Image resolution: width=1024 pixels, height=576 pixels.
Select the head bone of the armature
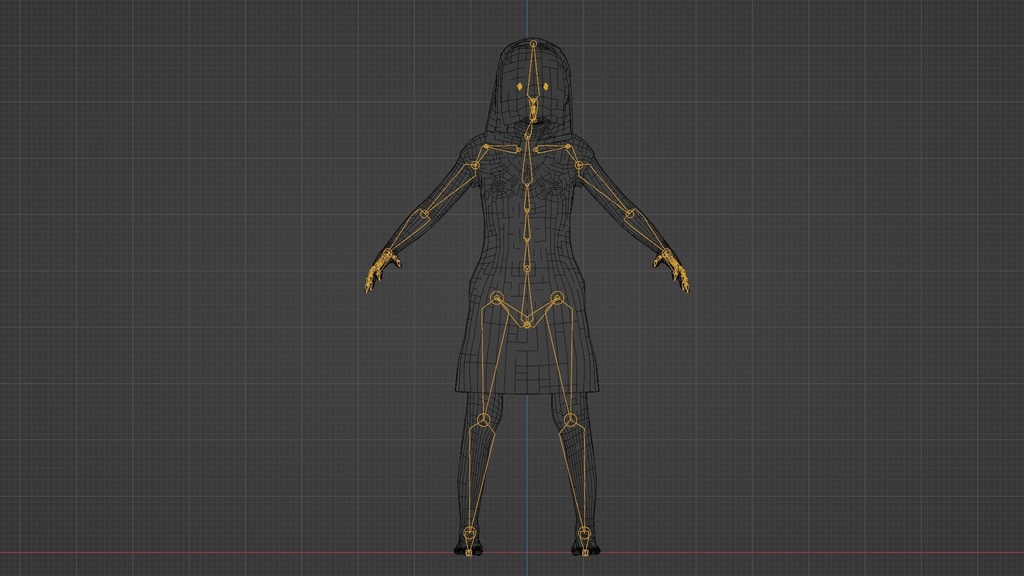(x=533, y=60)
